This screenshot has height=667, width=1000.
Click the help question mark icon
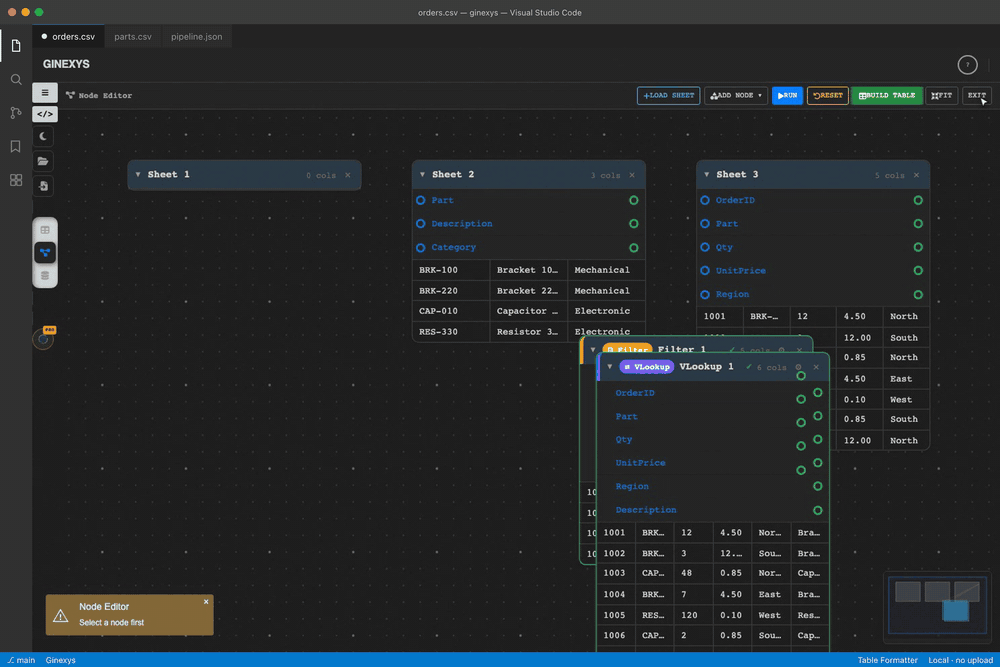[x=967, y=64]
